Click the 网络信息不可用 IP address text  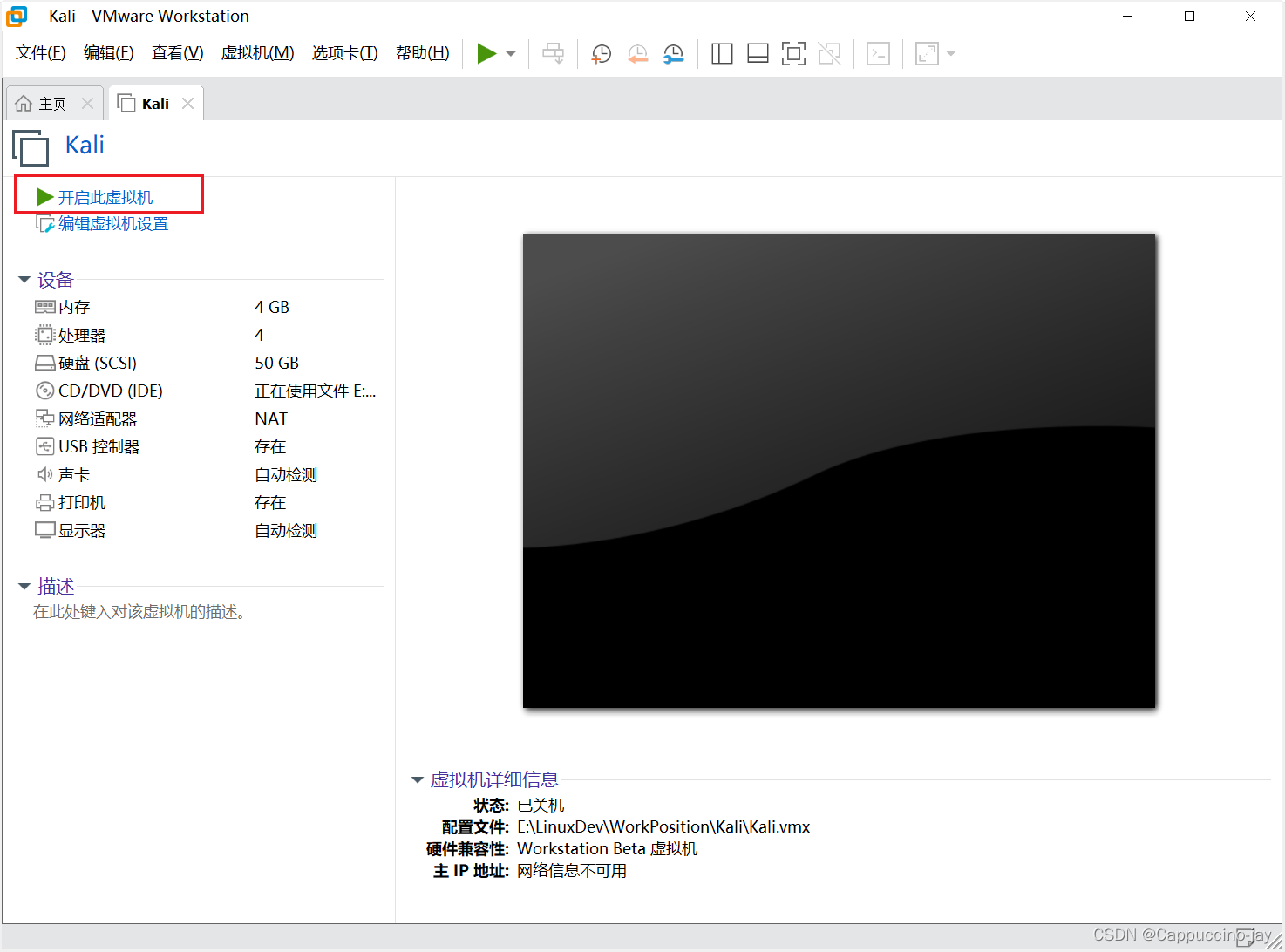(x=572, y=870)
